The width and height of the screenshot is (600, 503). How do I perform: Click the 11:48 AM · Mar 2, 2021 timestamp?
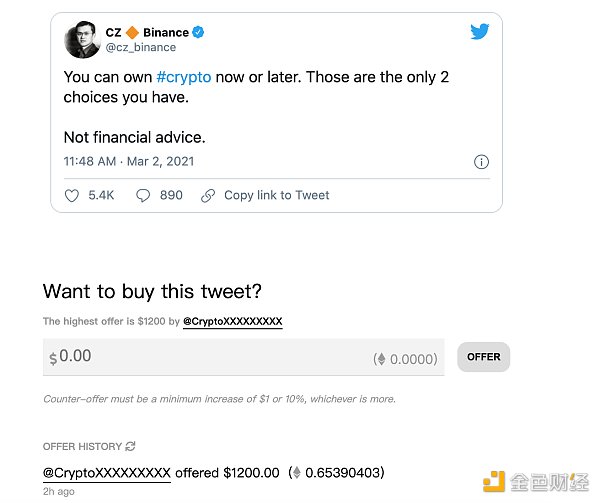[x=129, y=161]
